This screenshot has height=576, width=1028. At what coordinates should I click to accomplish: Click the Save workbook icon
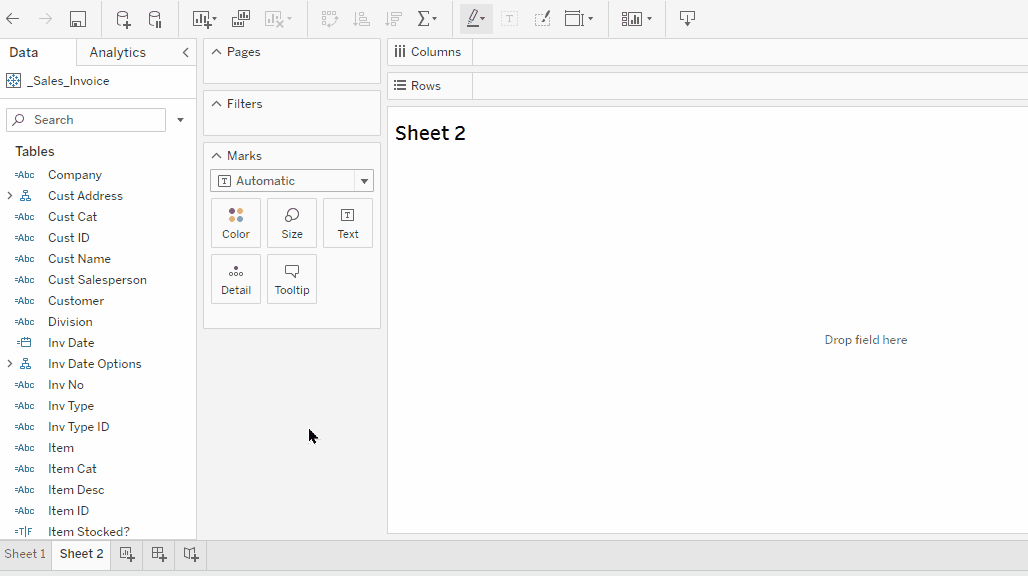[x=77, y=19]
